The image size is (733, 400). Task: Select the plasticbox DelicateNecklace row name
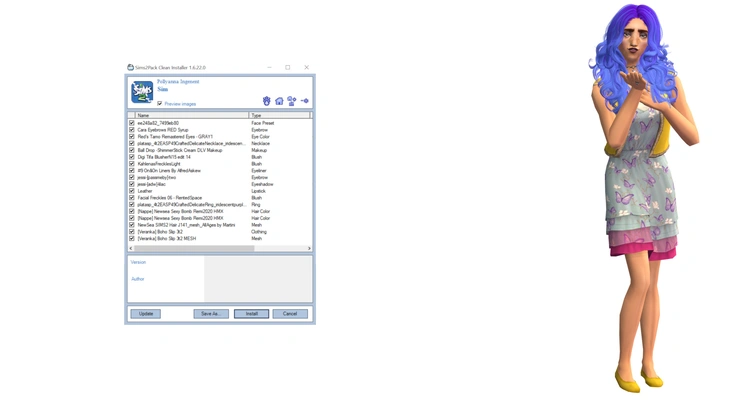click(191, 143)
